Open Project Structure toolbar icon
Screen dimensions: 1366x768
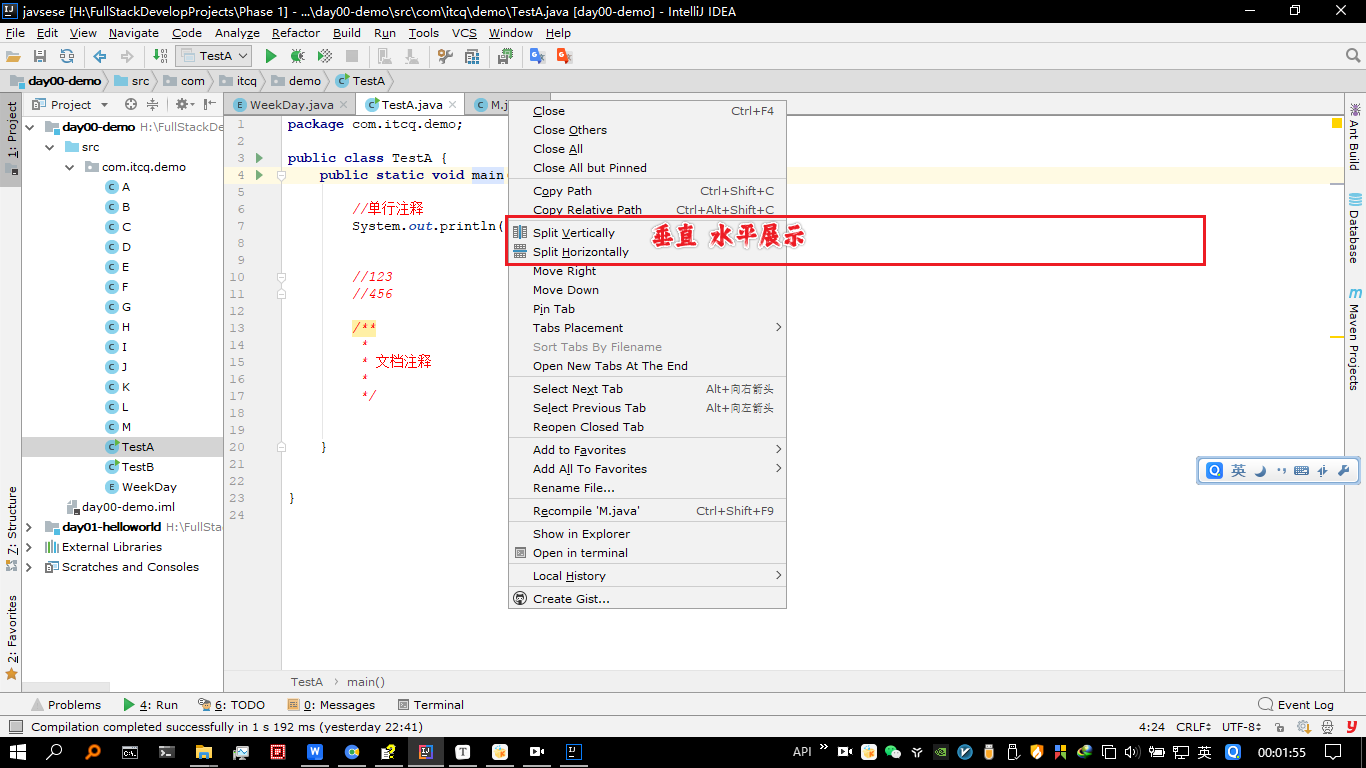(x=473, y=56)
